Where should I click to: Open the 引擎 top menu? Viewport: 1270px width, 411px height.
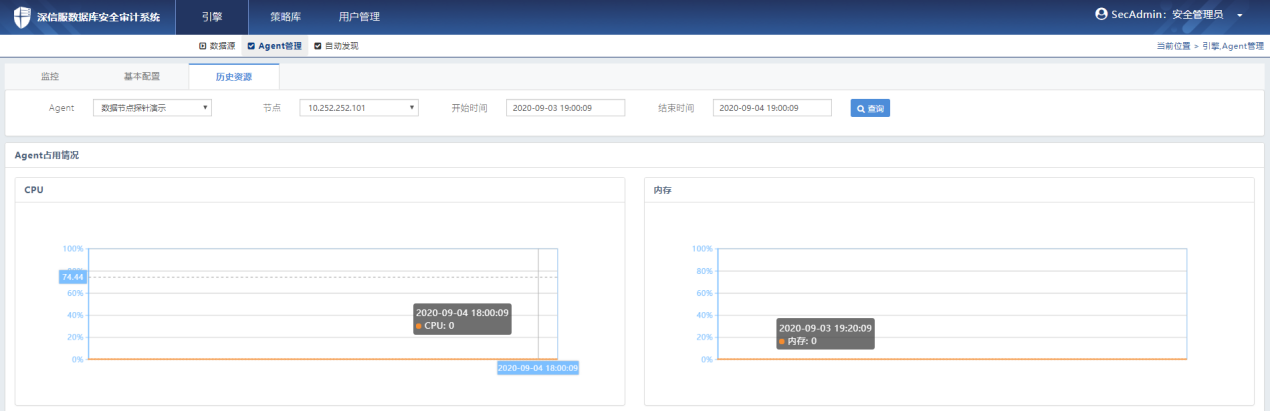[212, 17]
